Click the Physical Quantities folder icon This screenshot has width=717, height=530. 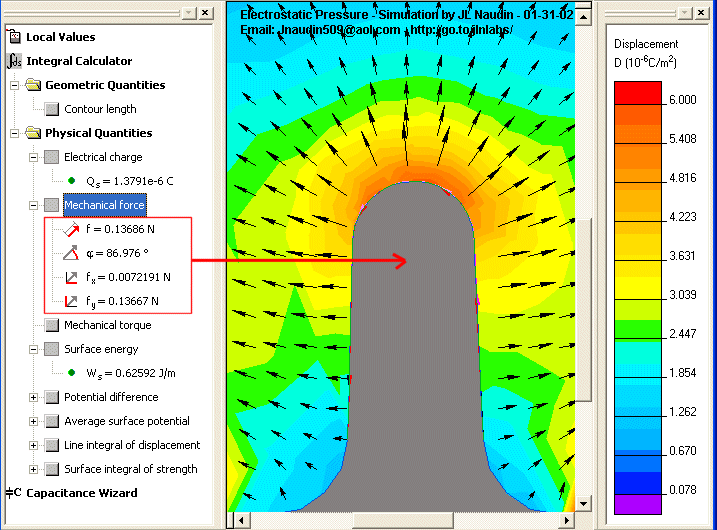(33, 133)
